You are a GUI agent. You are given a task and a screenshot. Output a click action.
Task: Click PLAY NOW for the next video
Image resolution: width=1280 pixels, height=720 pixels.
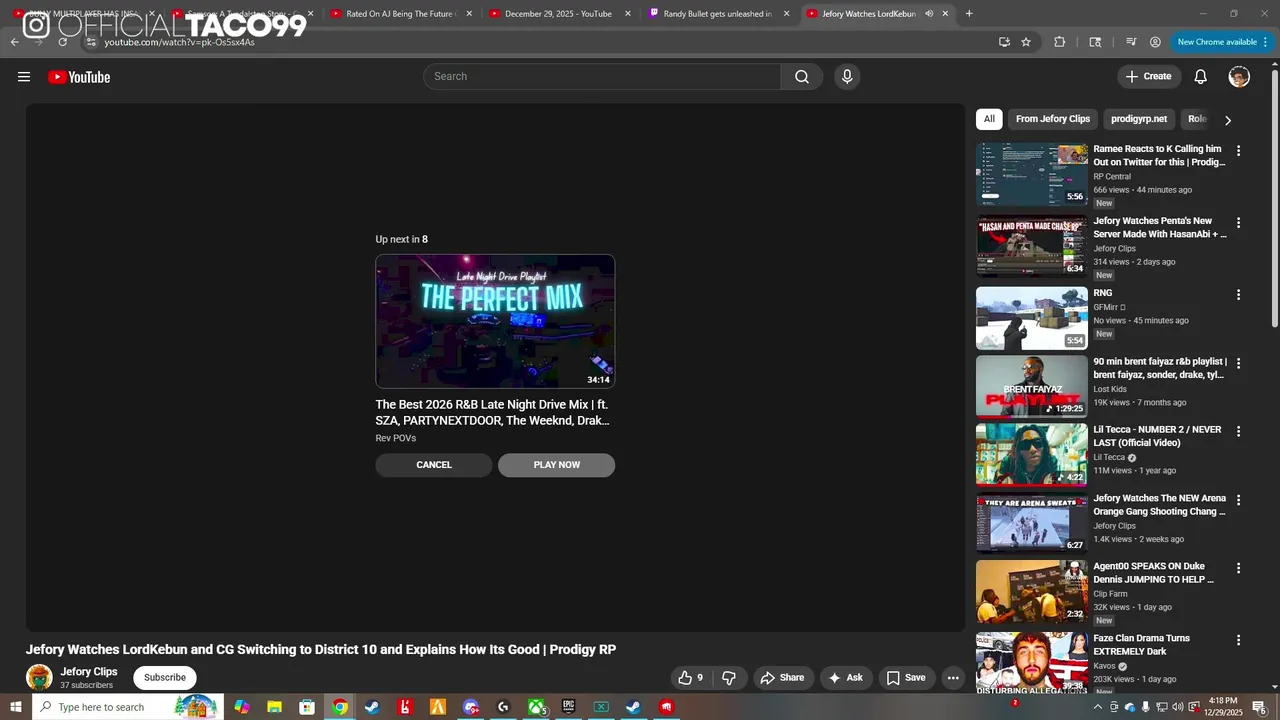point(557,465)
